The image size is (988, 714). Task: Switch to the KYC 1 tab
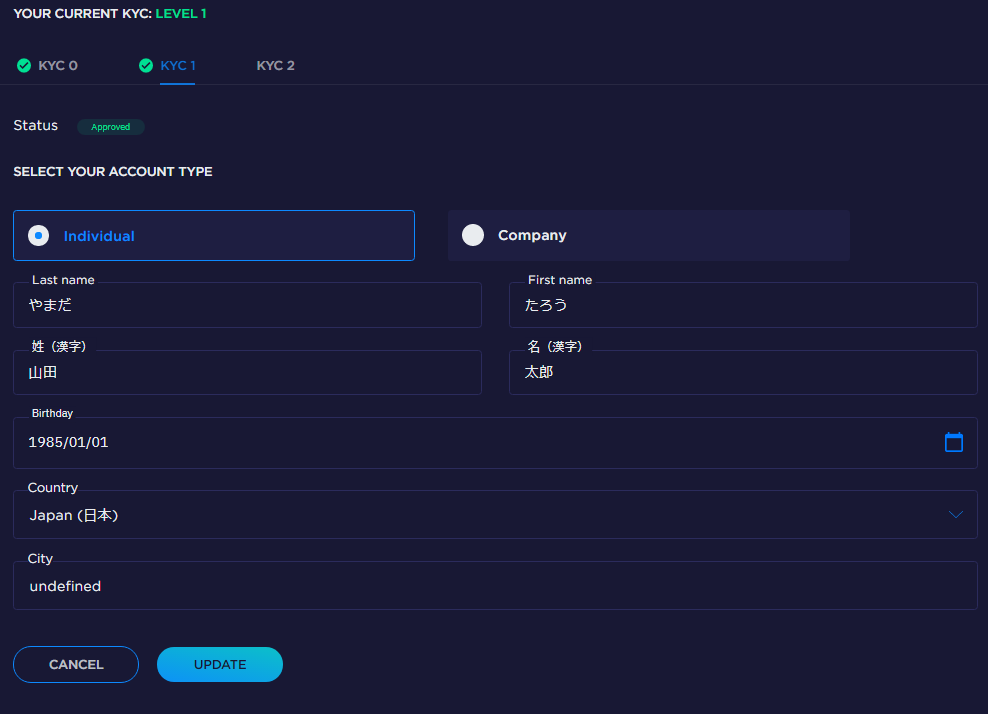178,66
